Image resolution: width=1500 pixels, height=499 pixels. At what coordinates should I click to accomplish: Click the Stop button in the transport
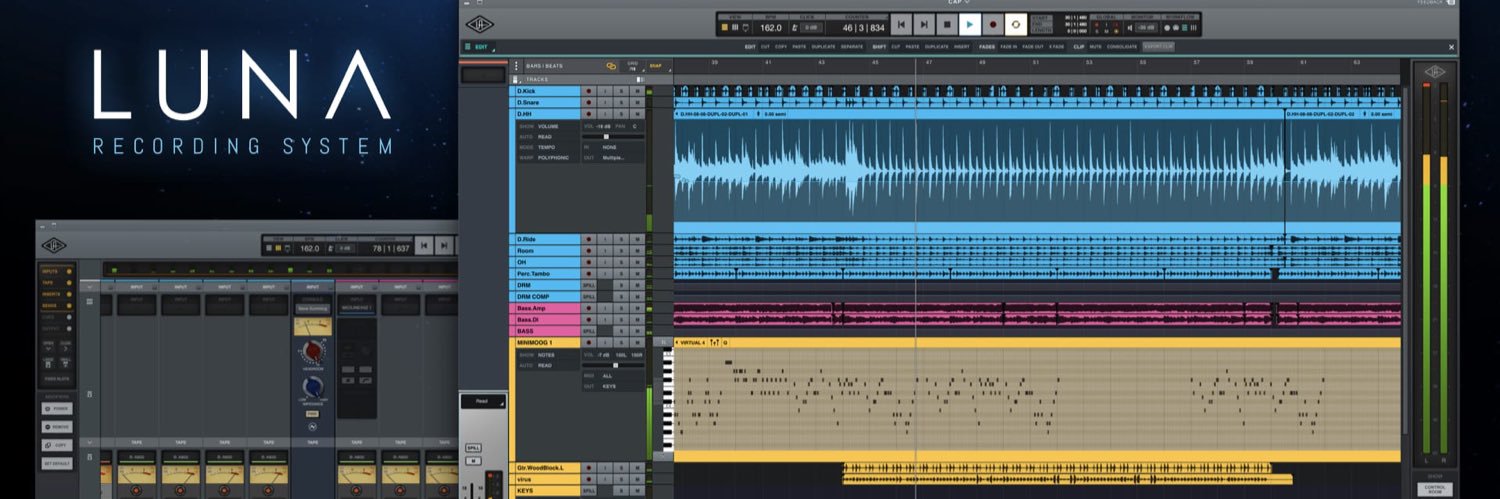click(946, 24)
